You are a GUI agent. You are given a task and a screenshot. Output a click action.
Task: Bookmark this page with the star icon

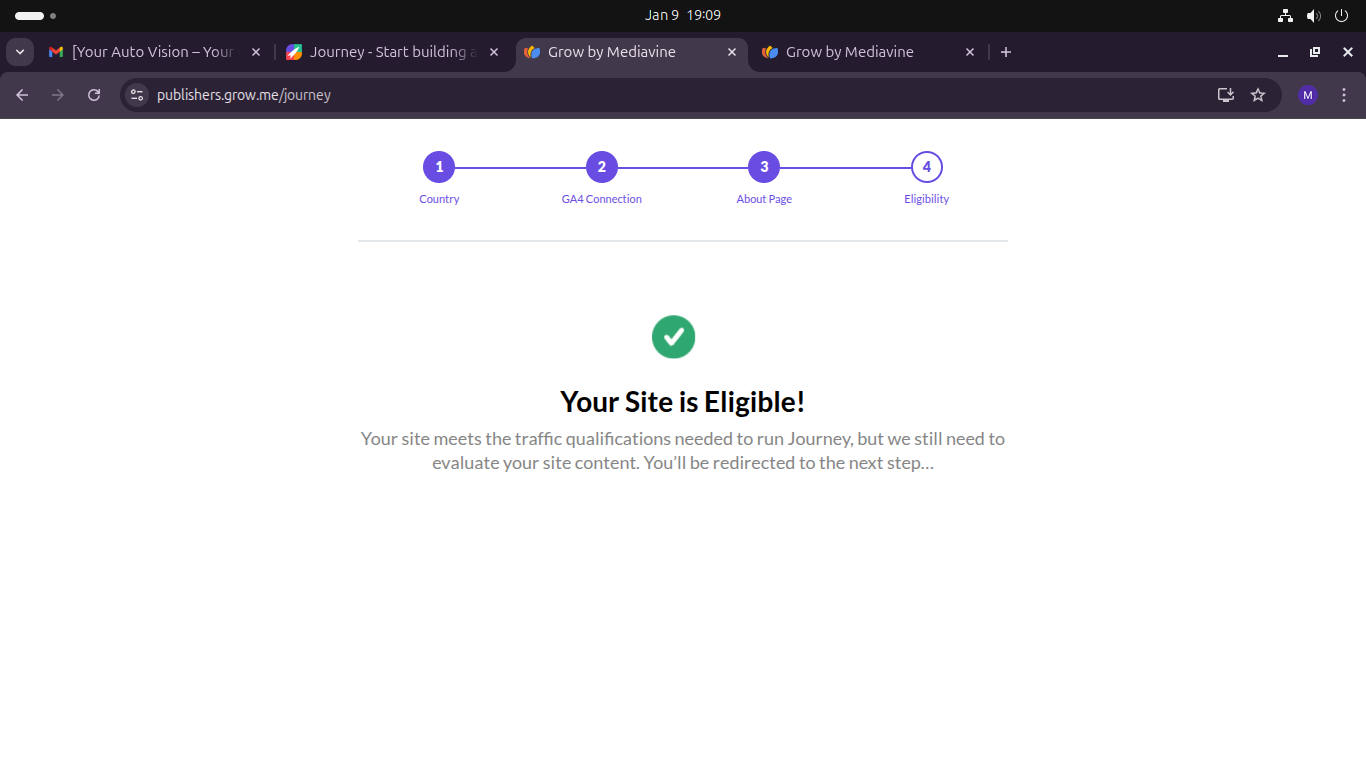[x=1258, y=95]
